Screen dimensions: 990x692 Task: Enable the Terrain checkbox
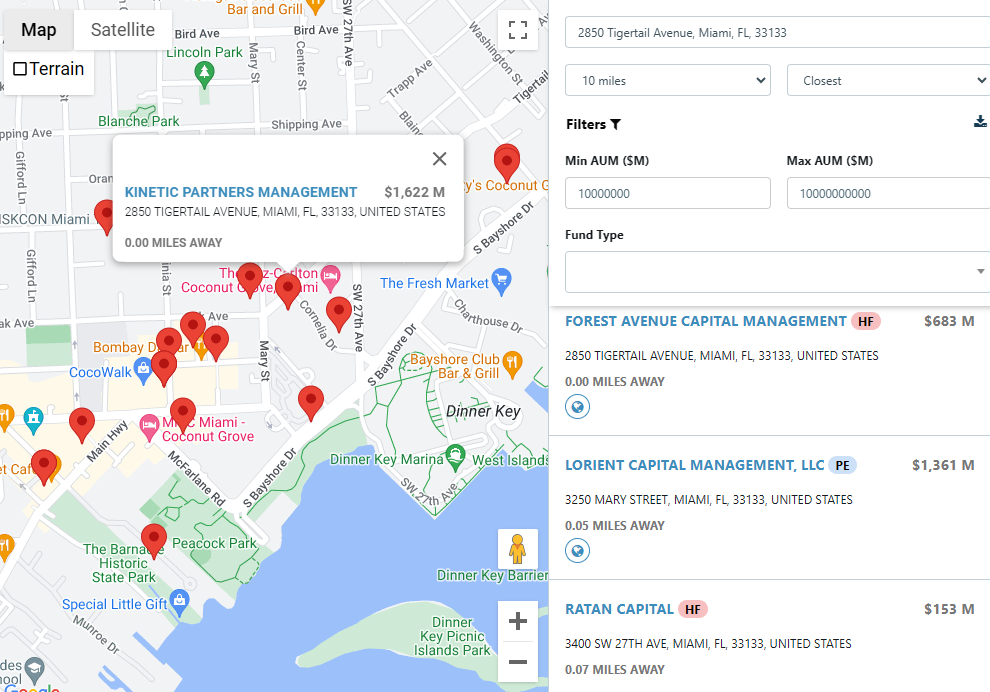(20, 69)
